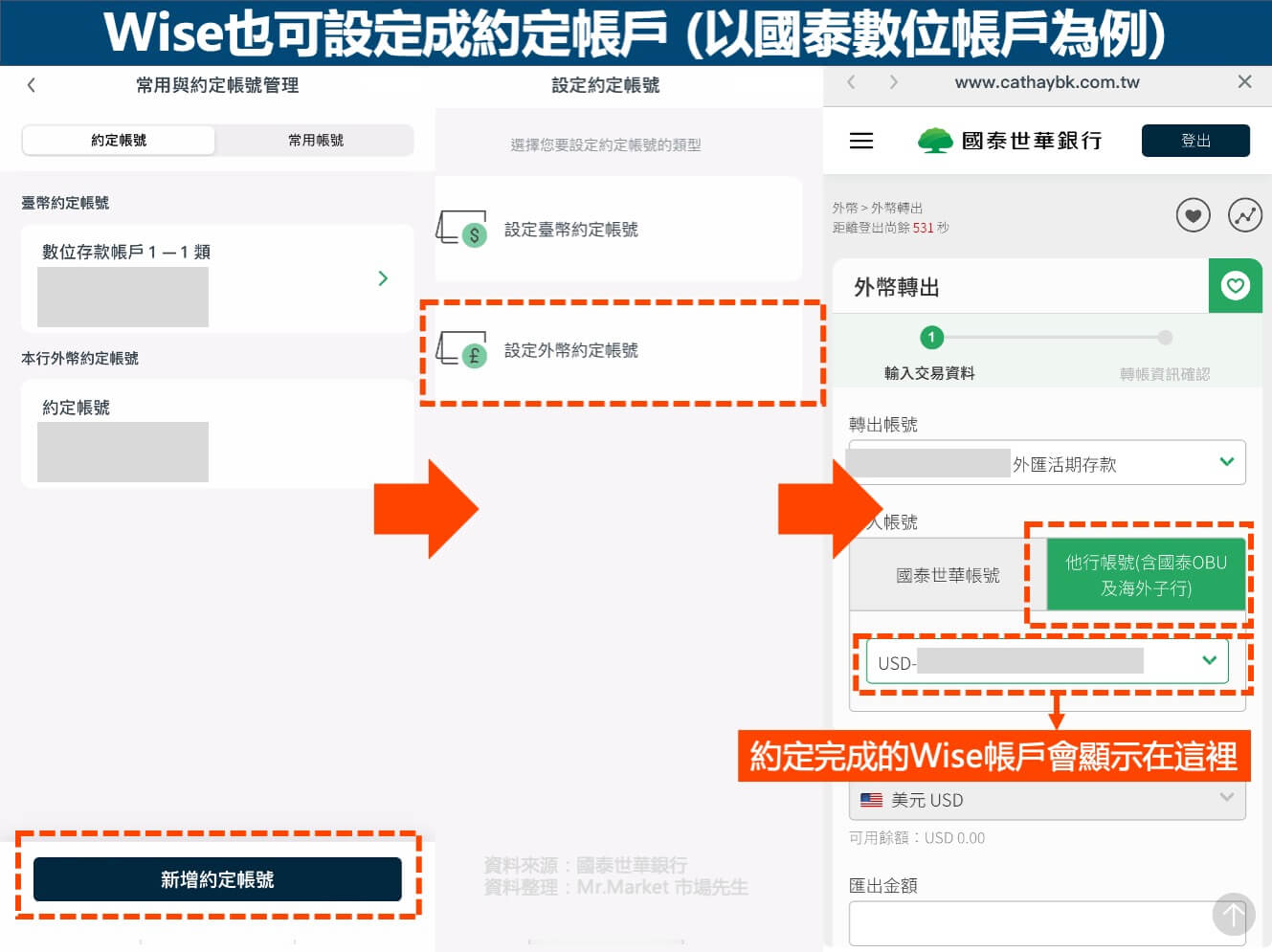Click the dollar wallet icon for 臺幣
The image size is (1272, 952).
tap(462, 229)
